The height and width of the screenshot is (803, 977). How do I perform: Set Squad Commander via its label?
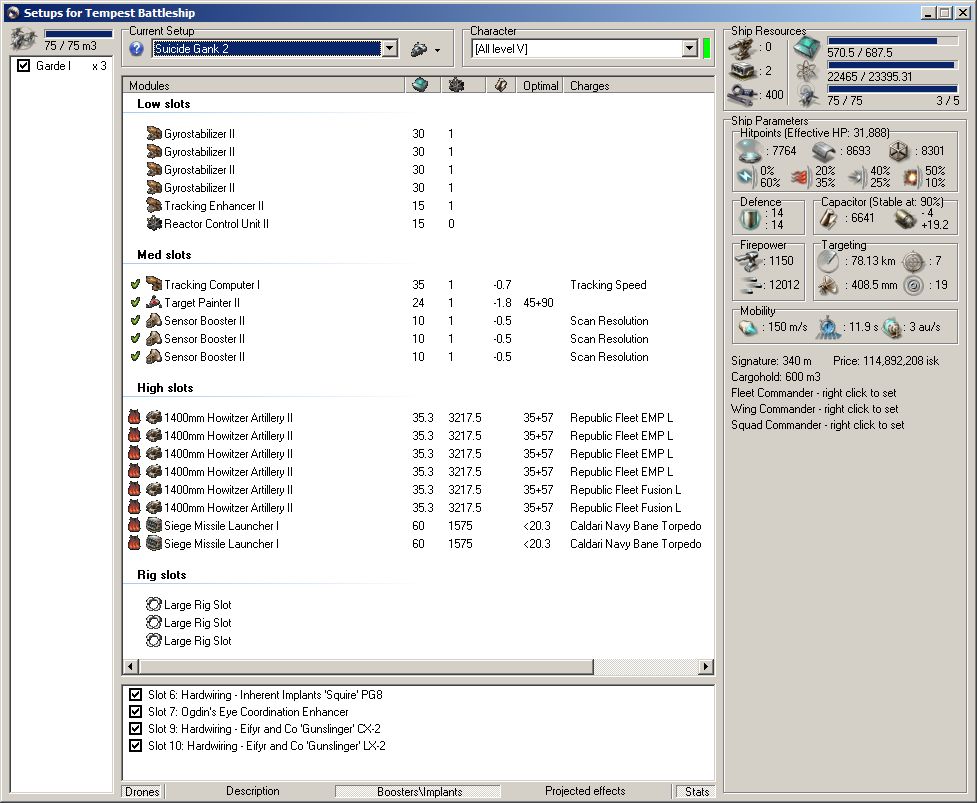point(817,425)
